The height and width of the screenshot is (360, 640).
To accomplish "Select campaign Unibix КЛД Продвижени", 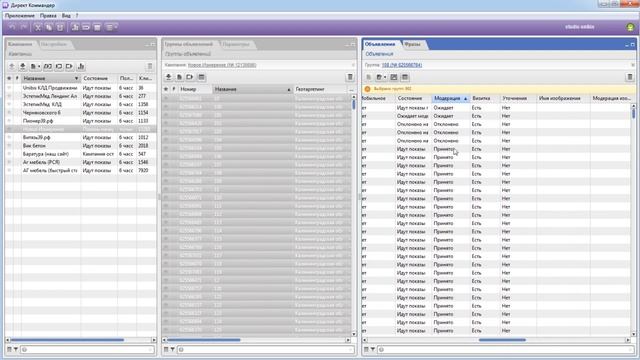I will pyautogui.click(x=80, y=88).
